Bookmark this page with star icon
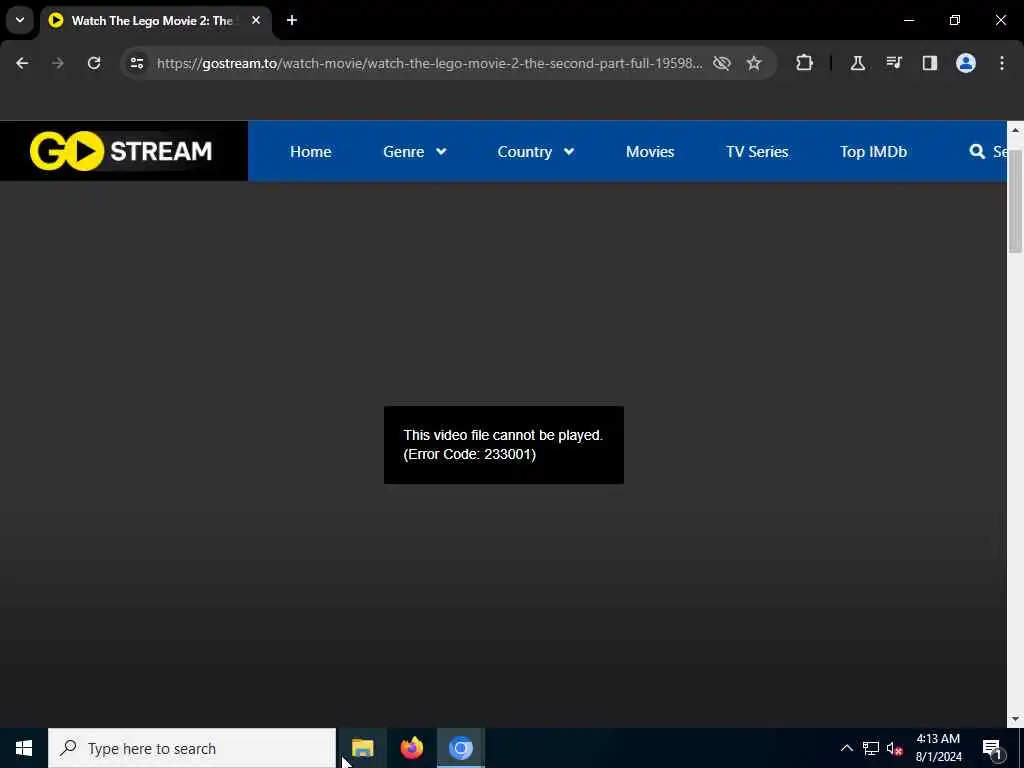 point(754,63)
